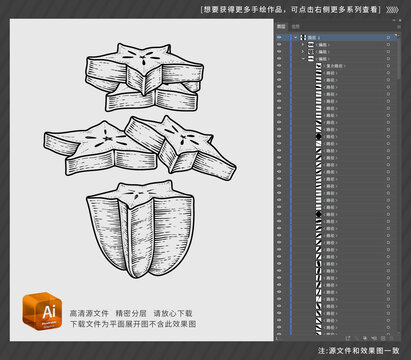Toggle eye icon of the 复合路径 sublayer
This screenshot has height=360, width=411.
(x=279, y=66)
